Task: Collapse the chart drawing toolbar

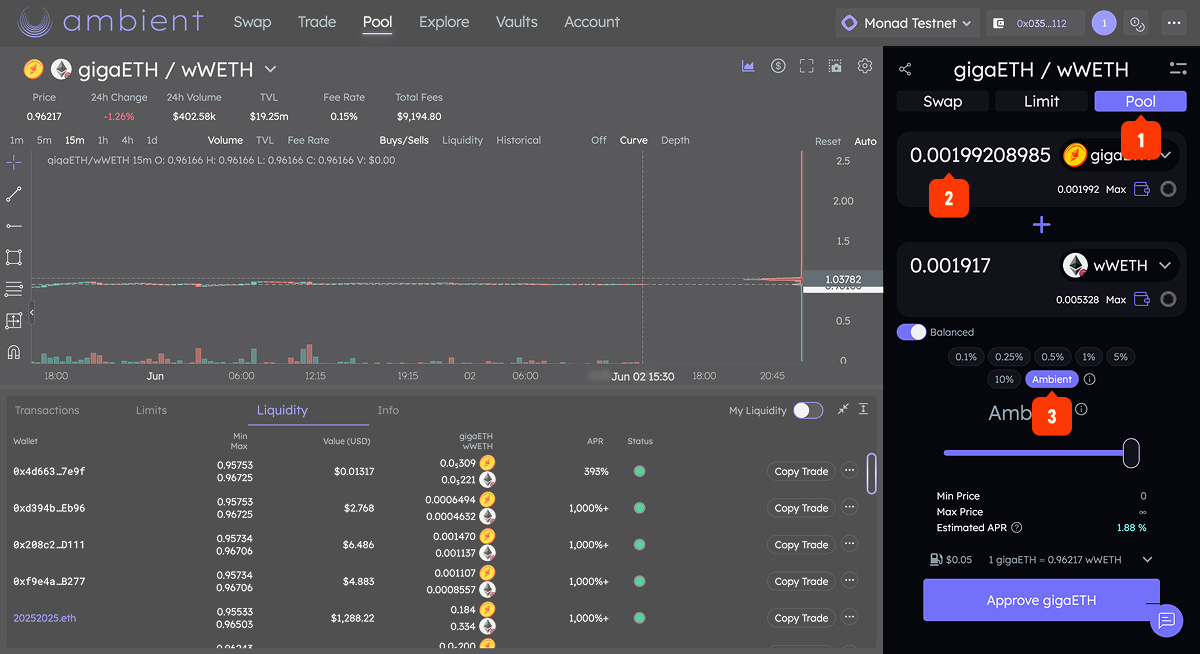Action: coord(31,313)
